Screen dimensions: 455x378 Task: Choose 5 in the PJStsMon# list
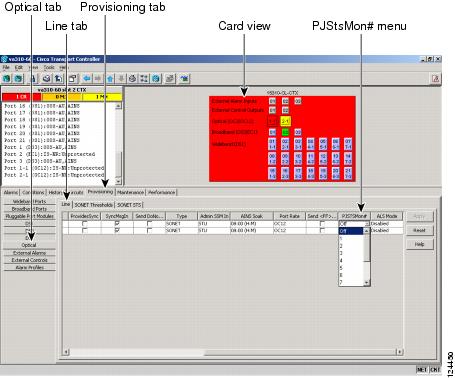coord(351,268)
